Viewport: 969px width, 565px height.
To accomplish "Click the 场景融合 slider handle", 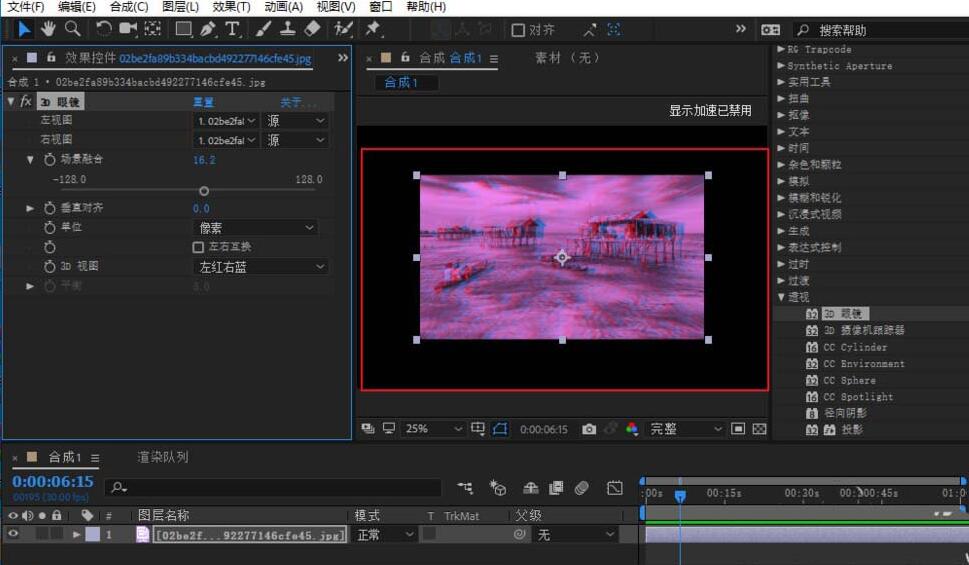I will pyautogui.click(x=204, y=190).
